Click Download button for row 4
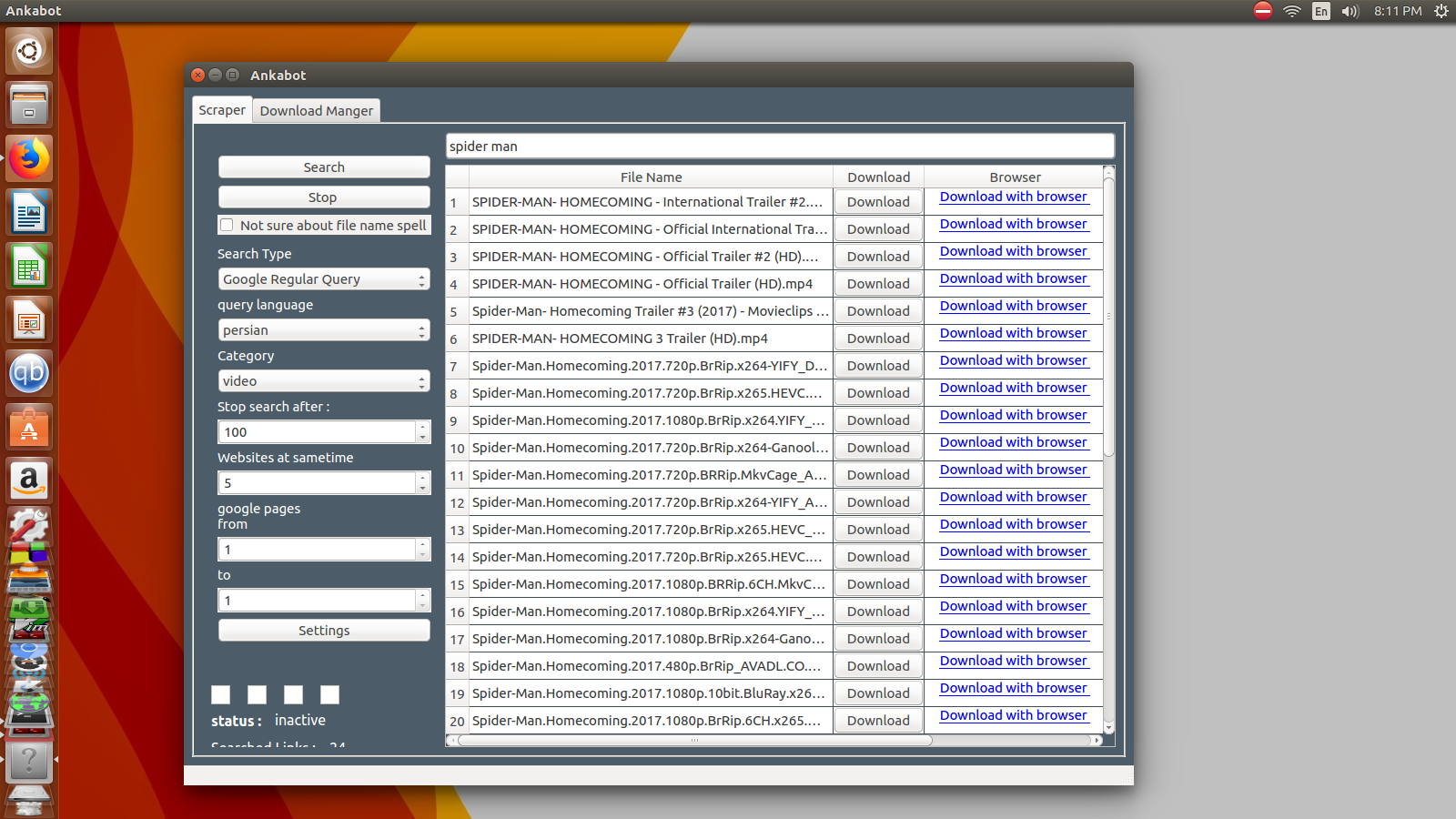1456x819 pixels. click(x=878, y=284)
